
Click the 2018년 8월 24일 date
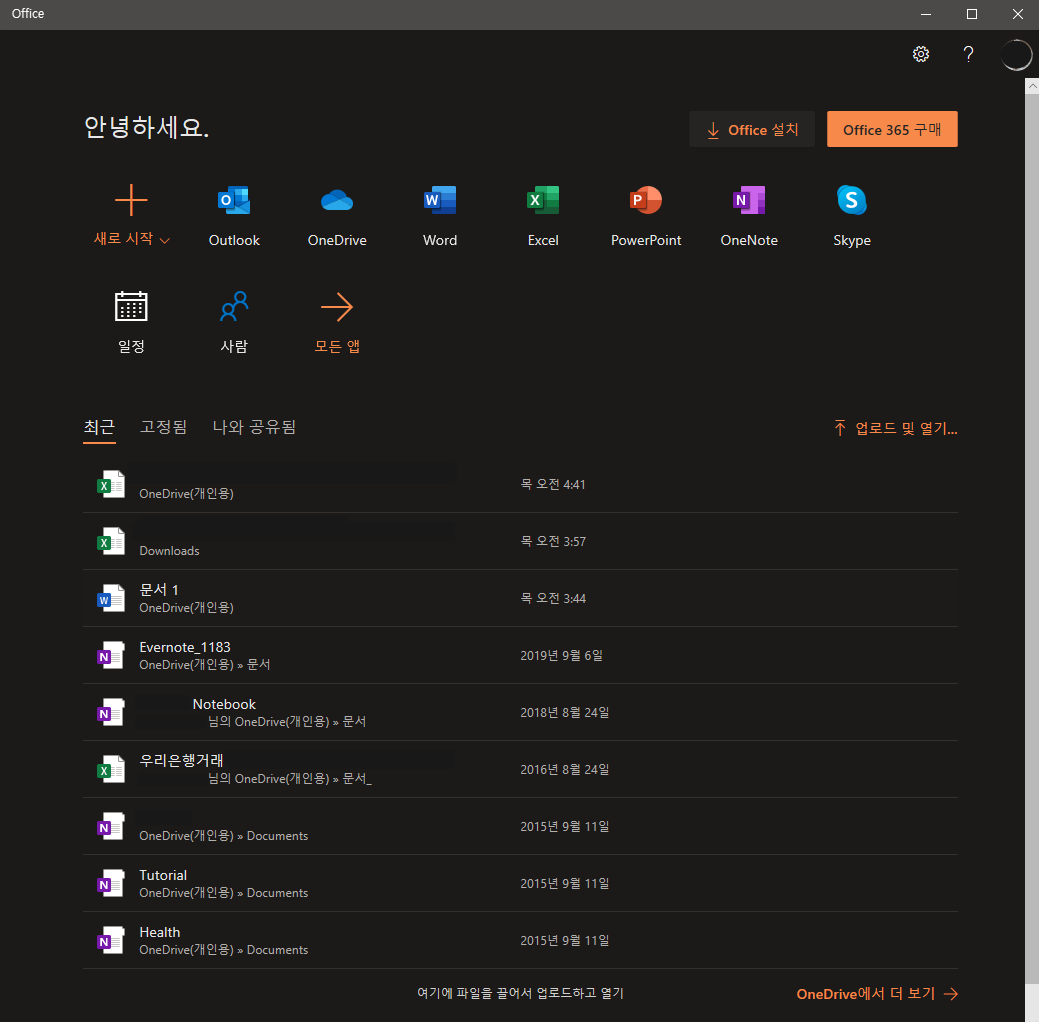pos(565,712)
